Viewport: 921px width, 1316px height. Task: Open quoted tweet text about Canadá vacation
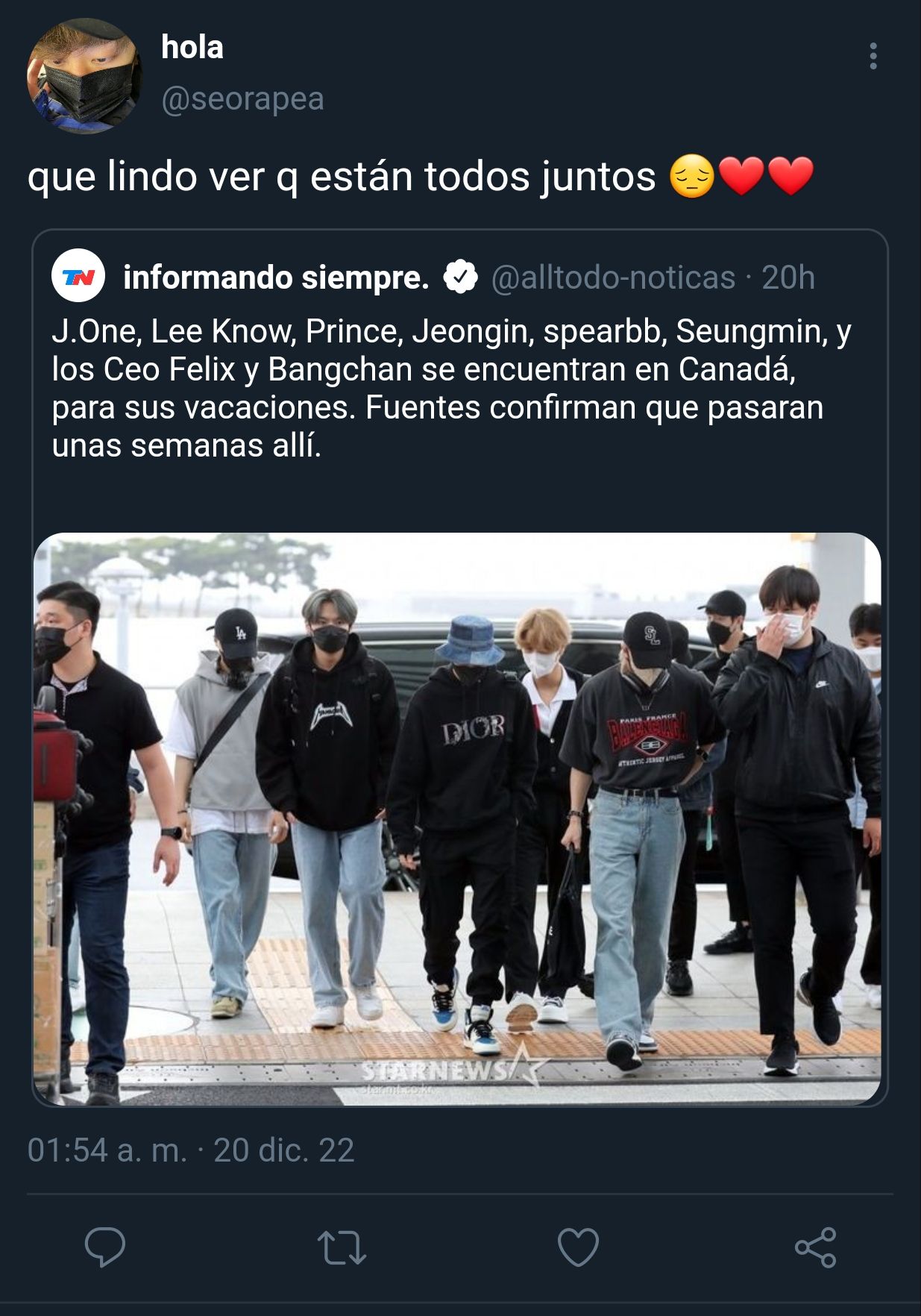pos(451,388)
